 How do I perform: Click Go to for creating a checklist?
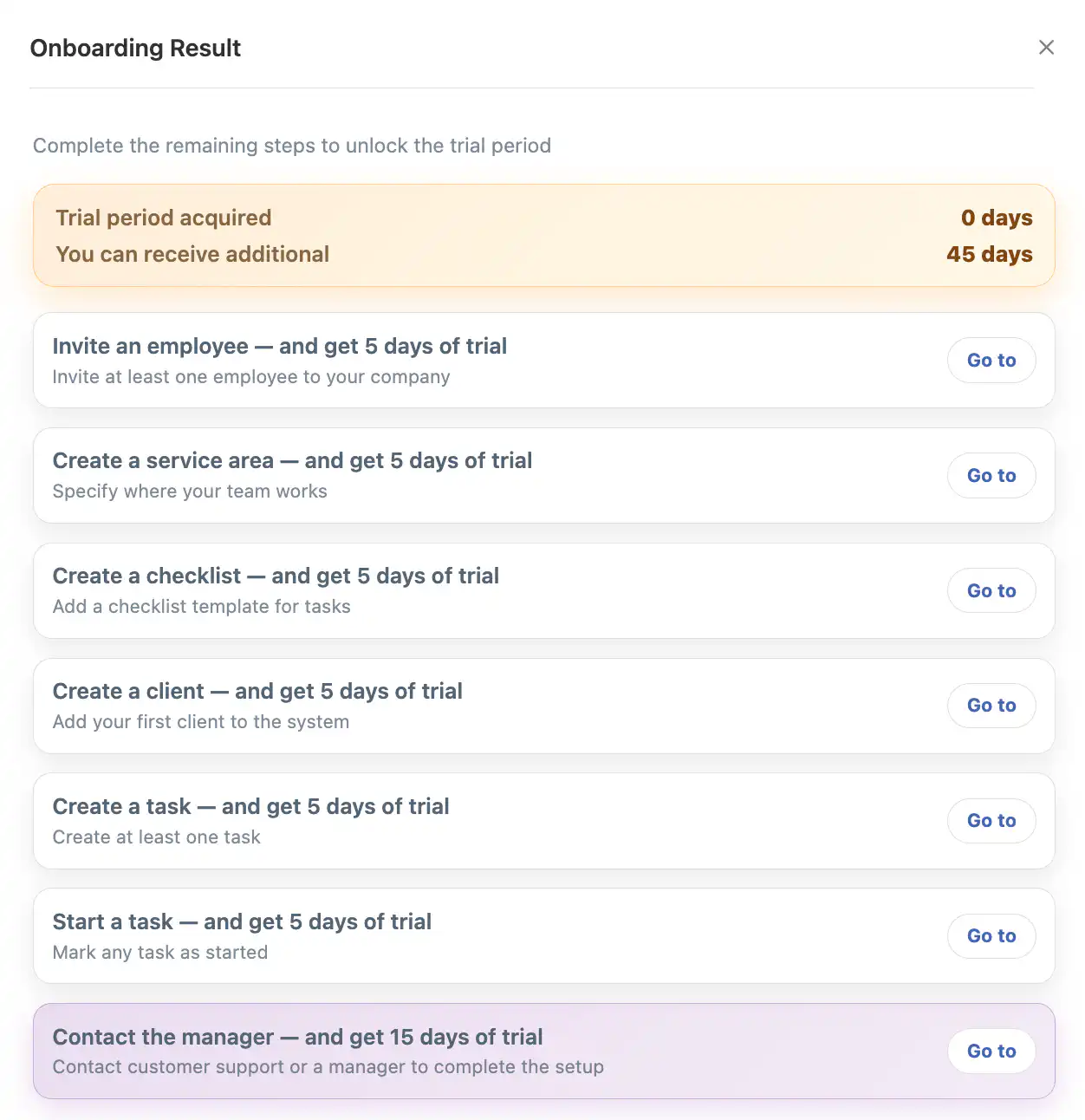[991, 590]
